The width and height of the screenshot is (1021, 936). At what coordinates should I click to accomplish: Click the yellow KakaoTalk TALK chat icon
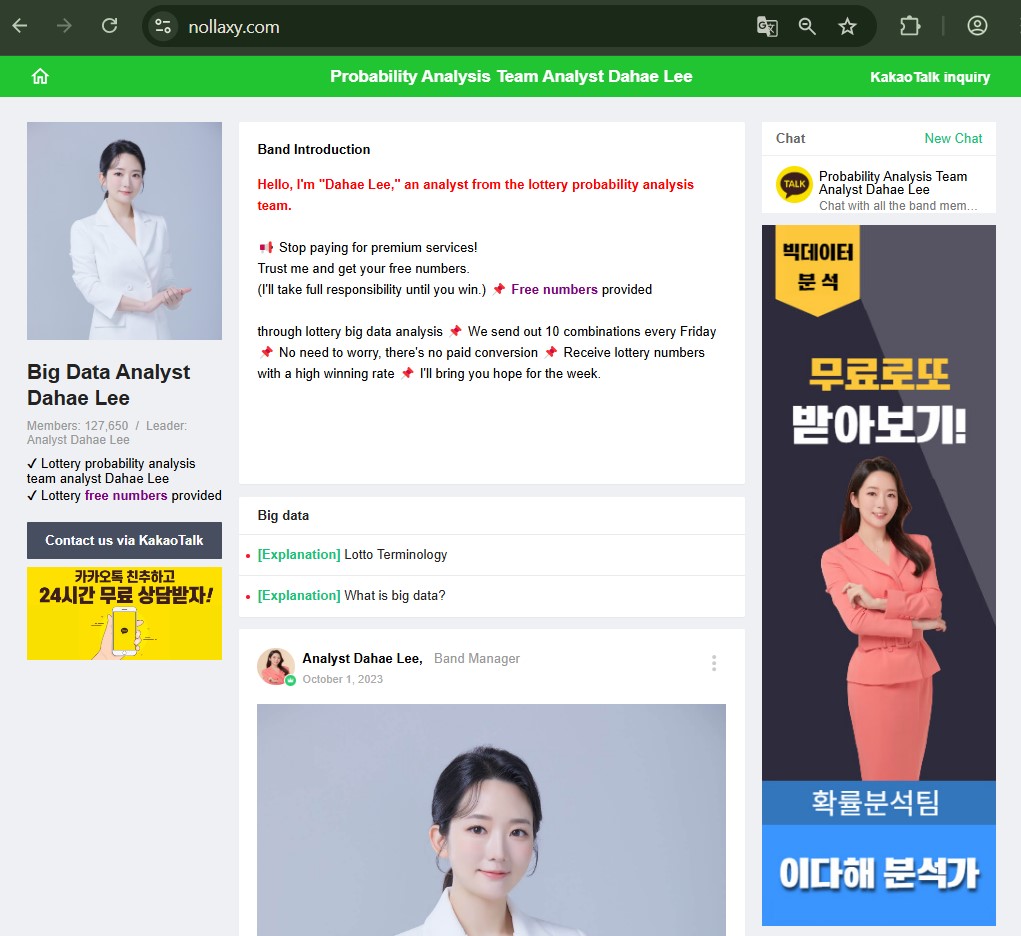(794, 184)
